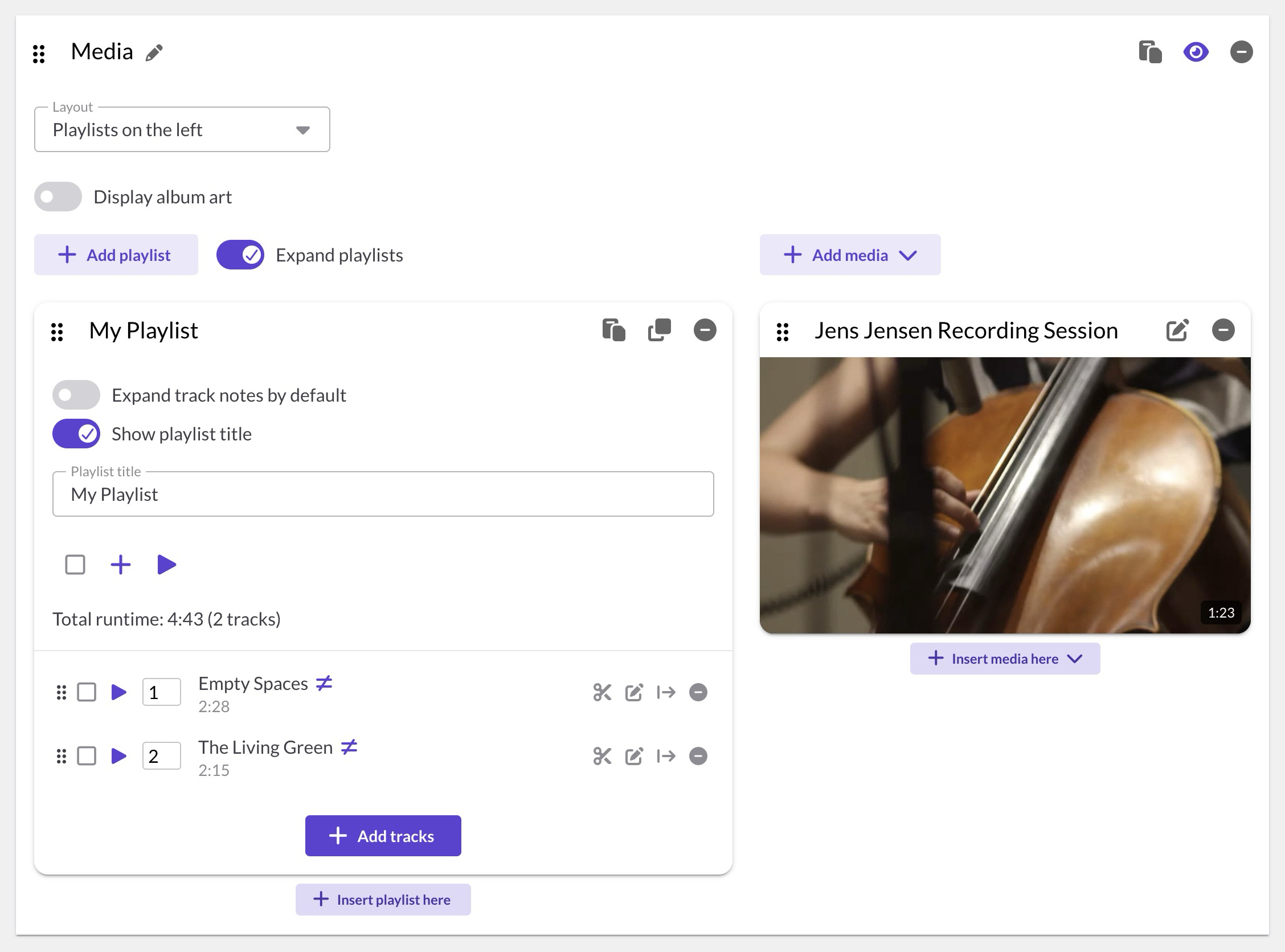Image resolution: width=1285 pixels, height=952 pixels.
Task: Edit Jens Jensen Recording Session media
Action: coord(1177,330)
